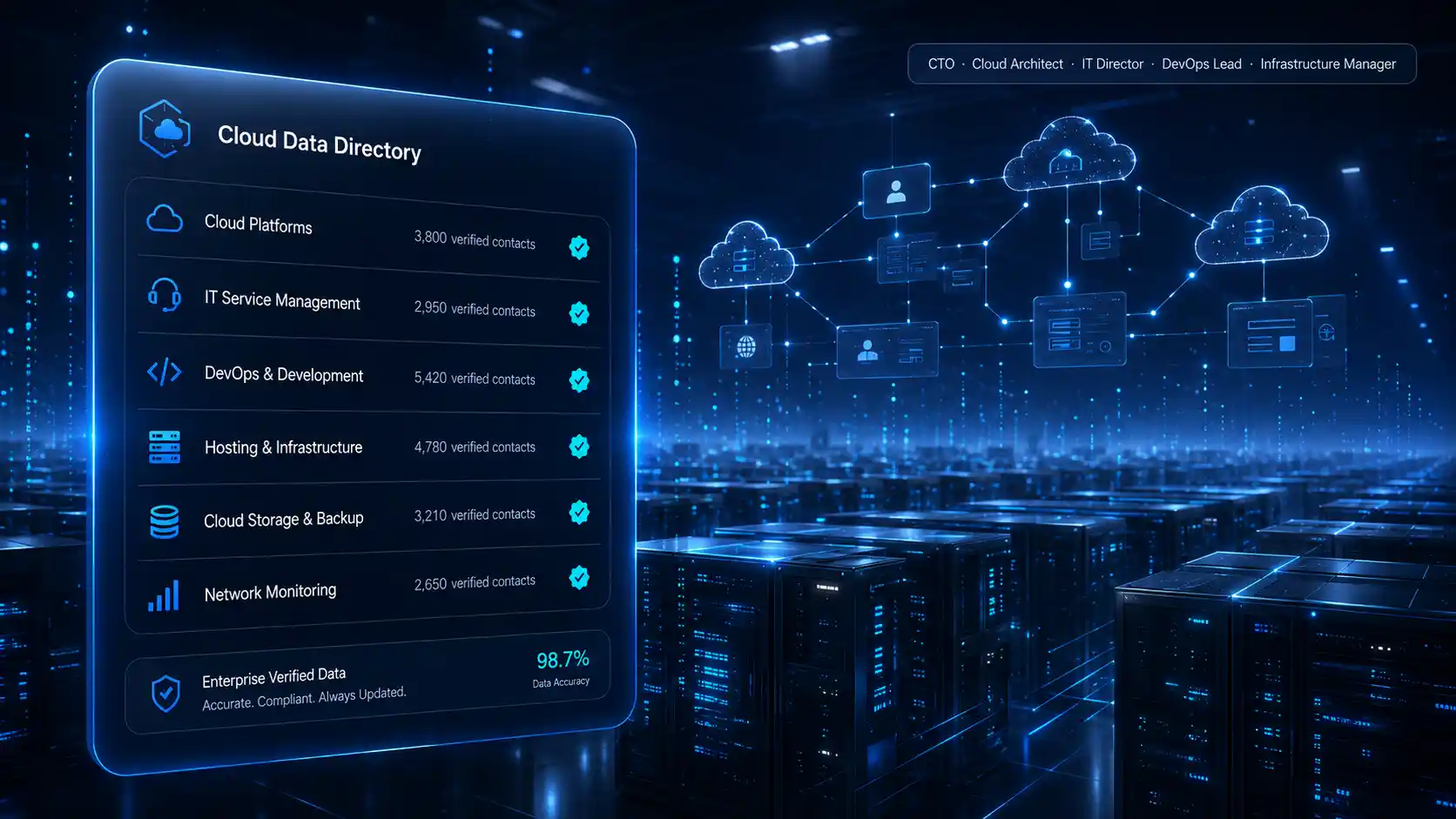
Task: Click the Cloud Data Directory title
Action: coord(320,144)
